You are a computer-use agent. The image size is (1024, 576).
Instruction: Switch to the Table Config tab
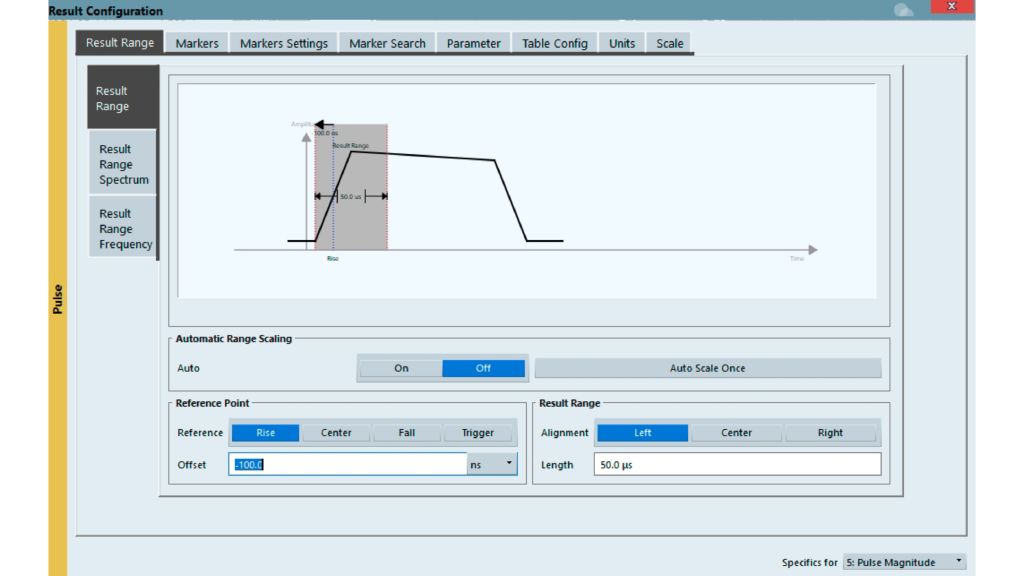click(x=554, y=43)
